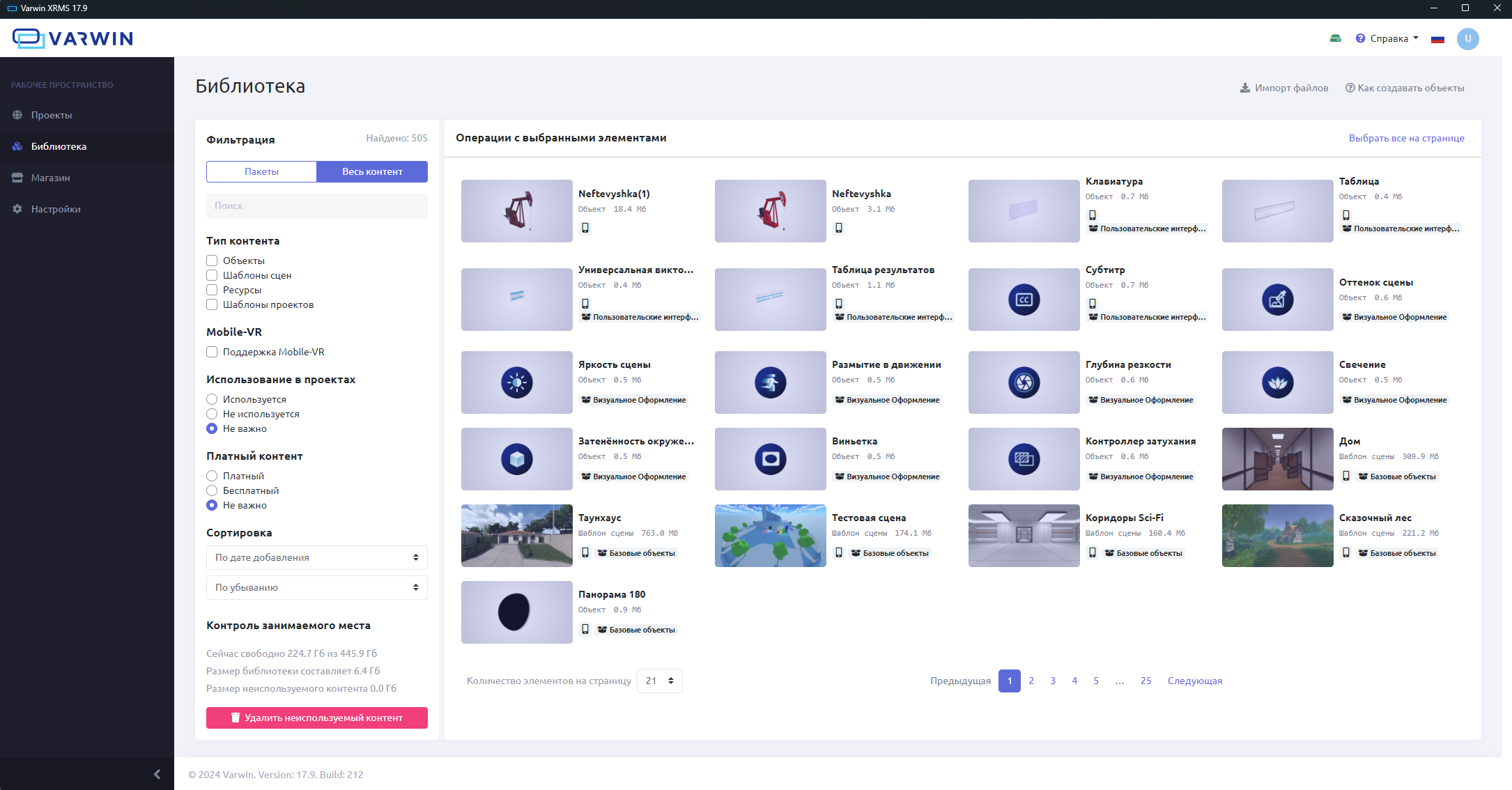Click the Varwin logo in header
The width and height of the screenshot is (1512, 790).
point(72,38)
